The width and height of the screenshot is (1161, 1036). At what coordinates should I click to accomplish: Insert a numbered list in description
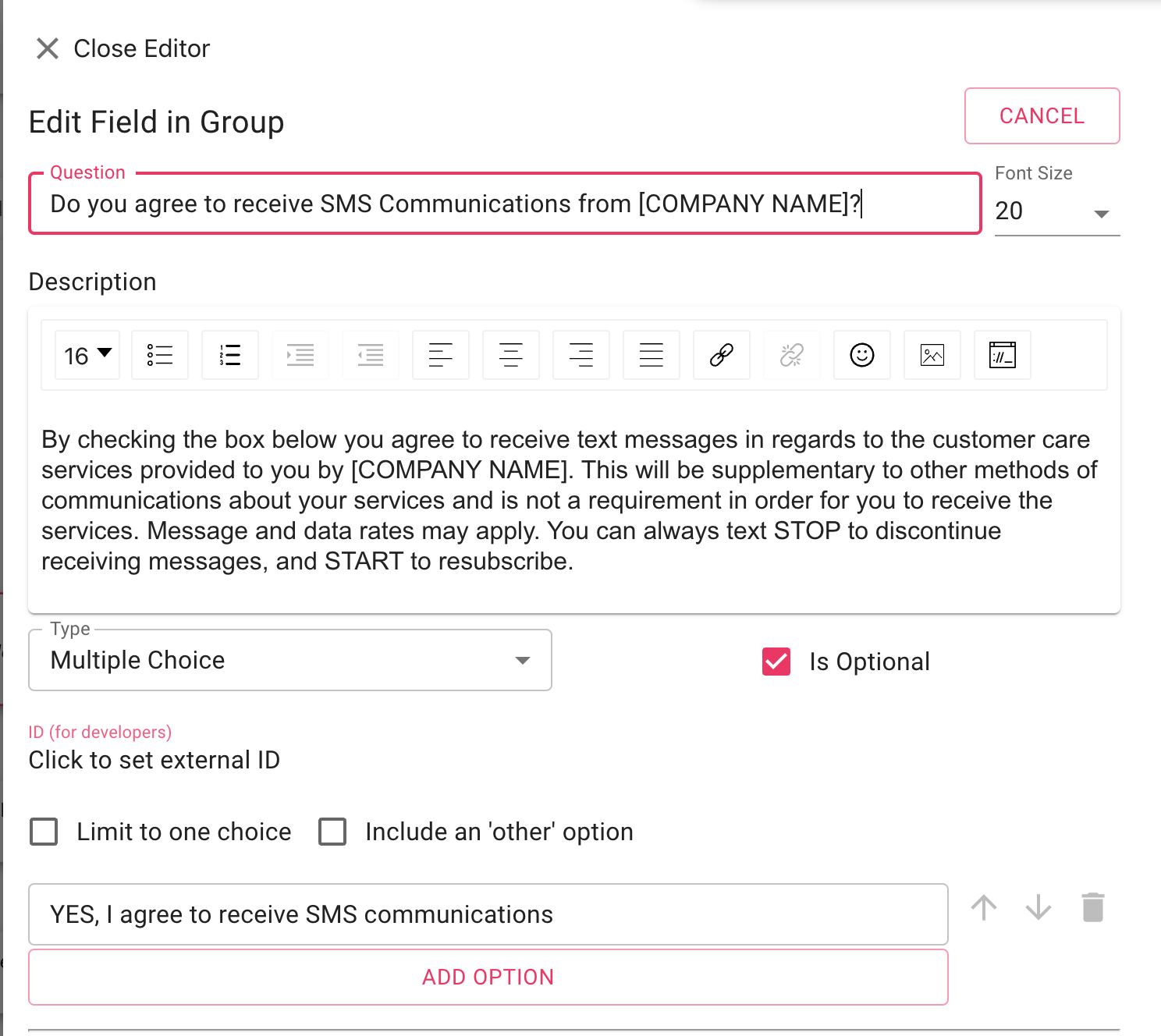230,355
